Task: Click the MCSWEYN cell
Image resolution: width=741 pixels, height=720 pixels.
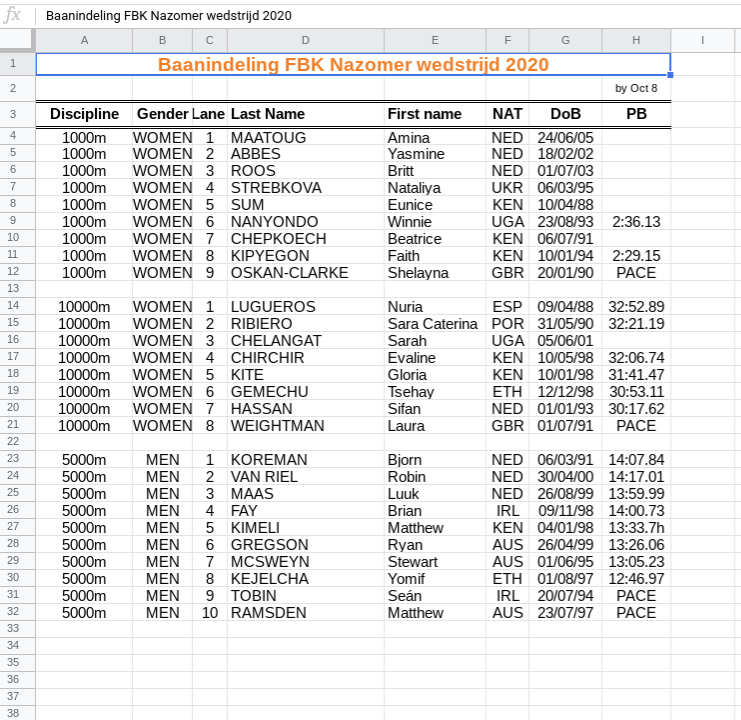Action: pyautogui.click(x=306, y=562)
